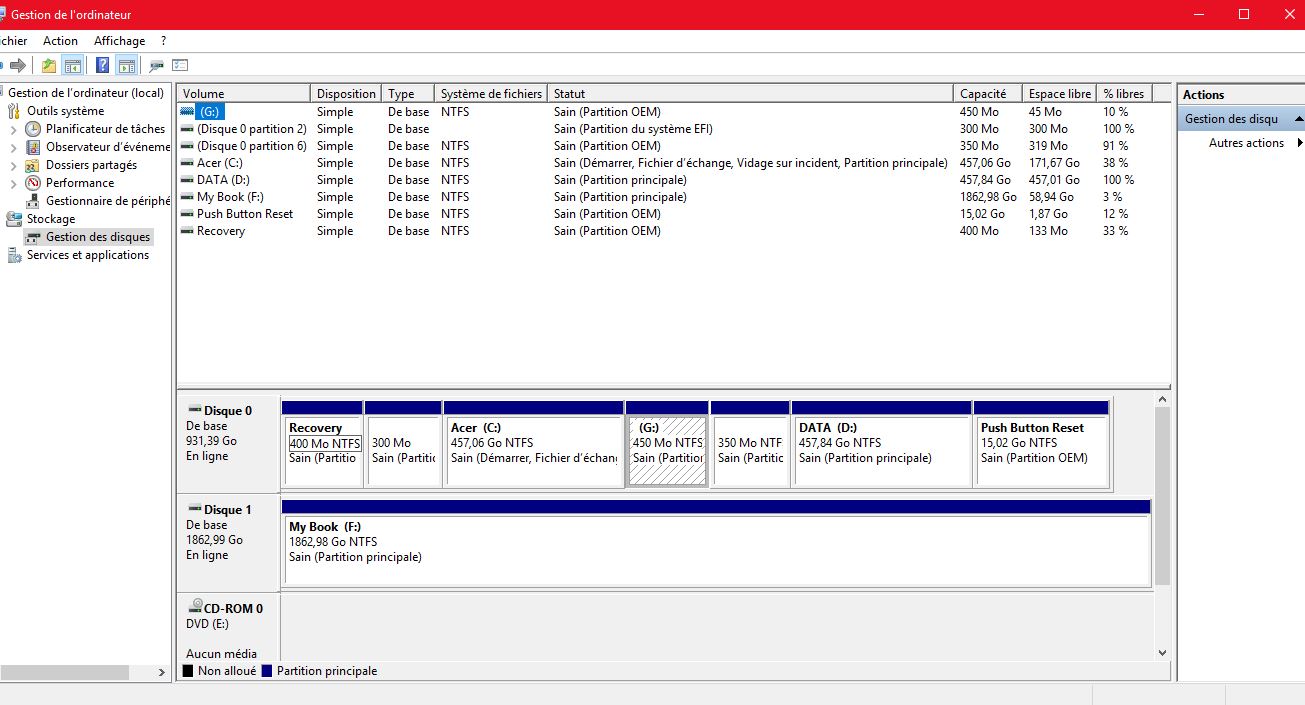The image size is (1305, 705).
Task: Expand the Autres actions submenu arrow
Action: tap(1300, 143)
